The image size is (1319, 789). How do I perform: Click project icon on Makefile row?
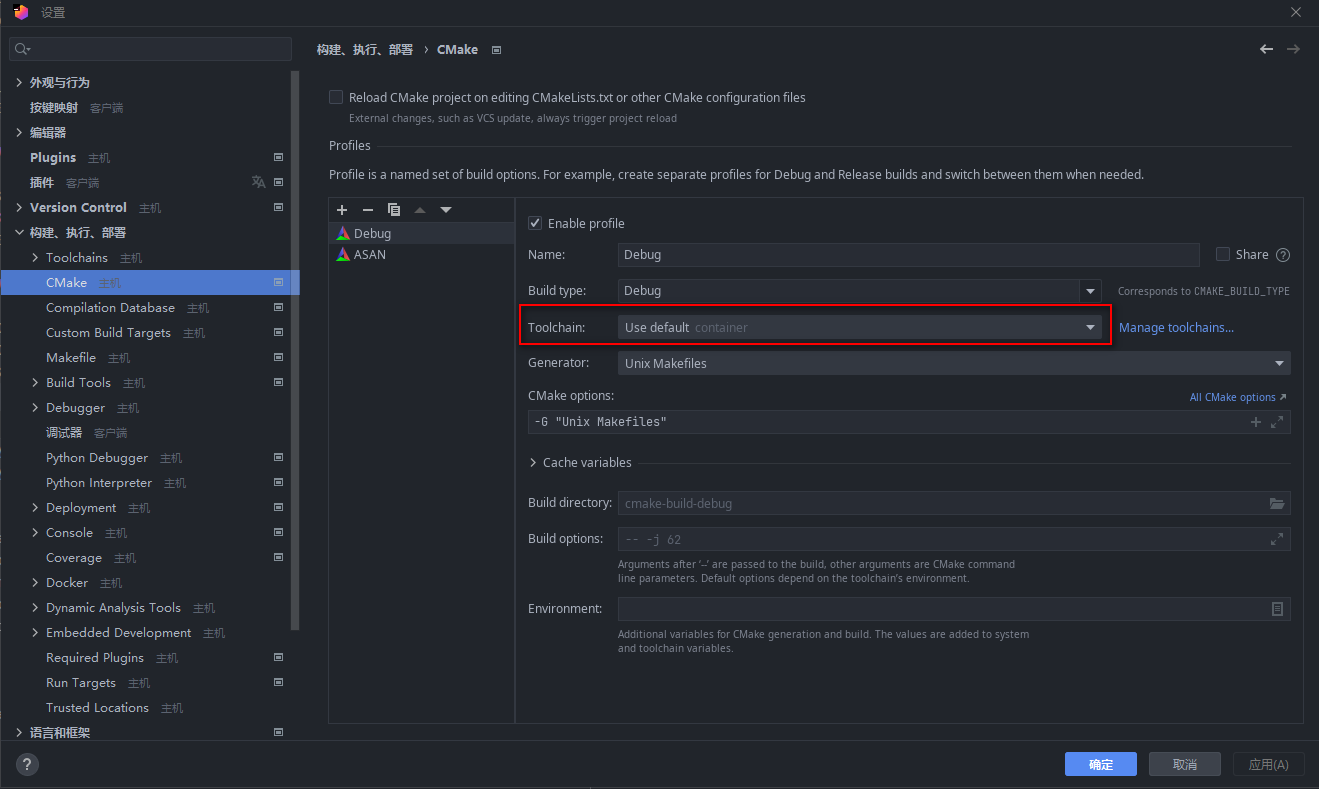coord(279,357)
